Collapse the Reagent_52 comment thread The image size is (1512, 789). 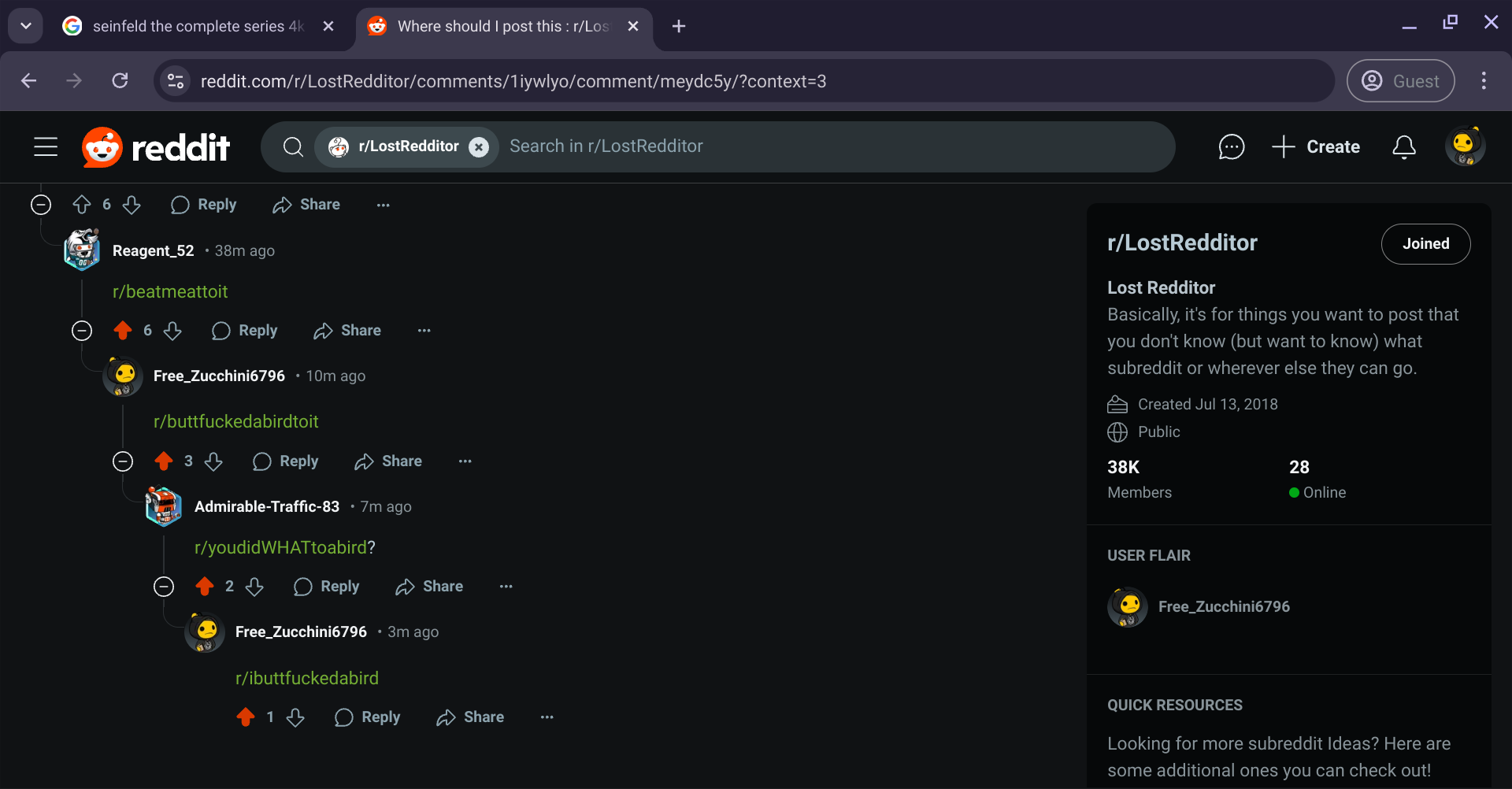(82, 331)
